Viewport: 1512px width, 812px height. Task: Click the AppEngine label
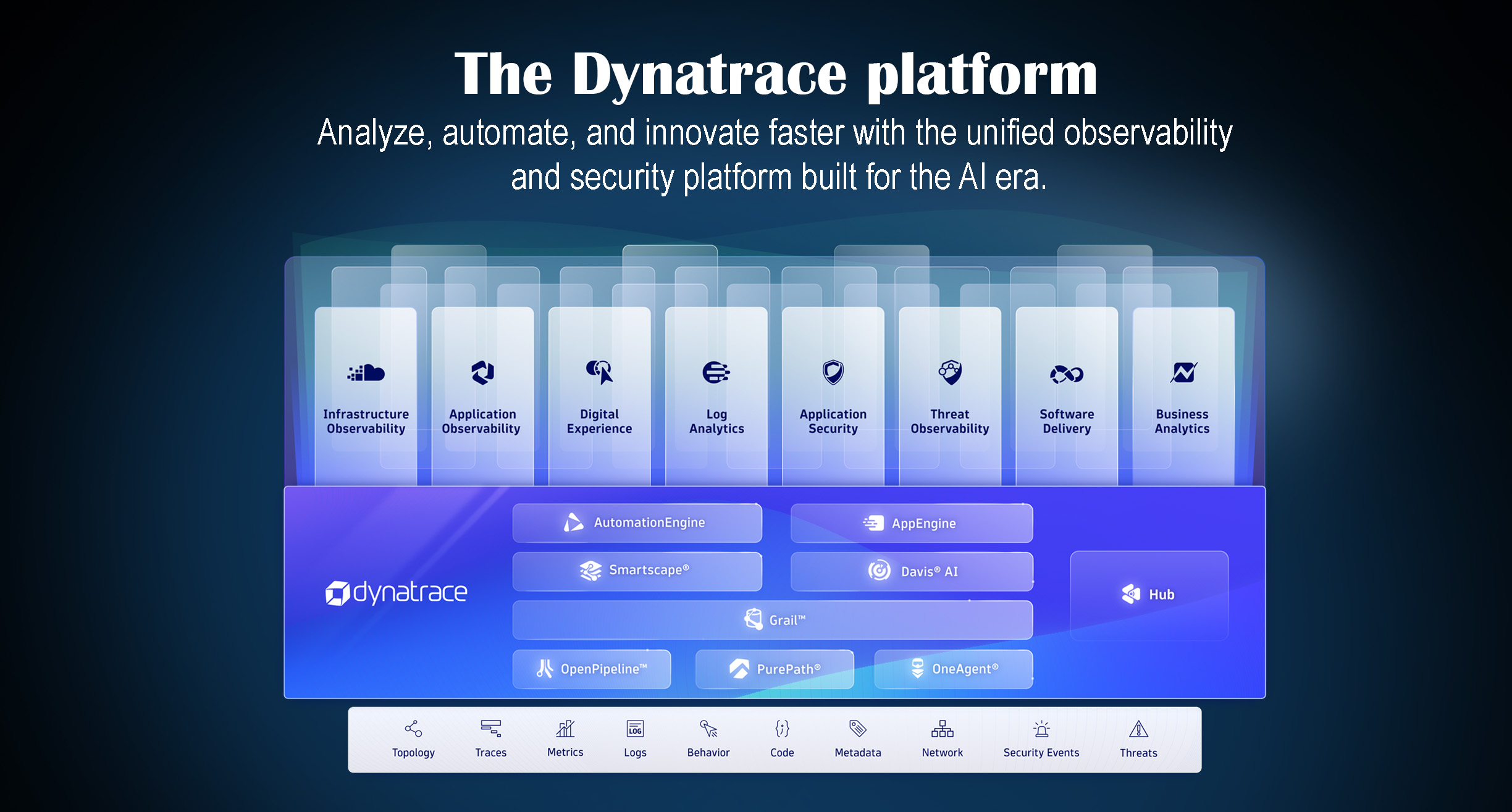tap(923, 523)
